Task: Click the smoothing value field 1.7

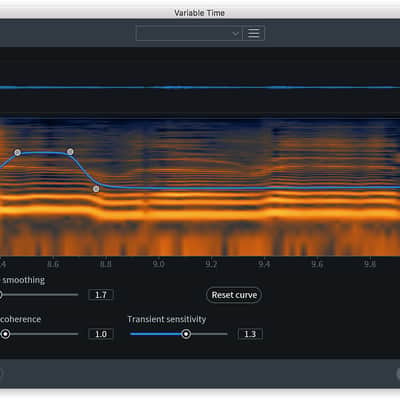Action: 101,295
